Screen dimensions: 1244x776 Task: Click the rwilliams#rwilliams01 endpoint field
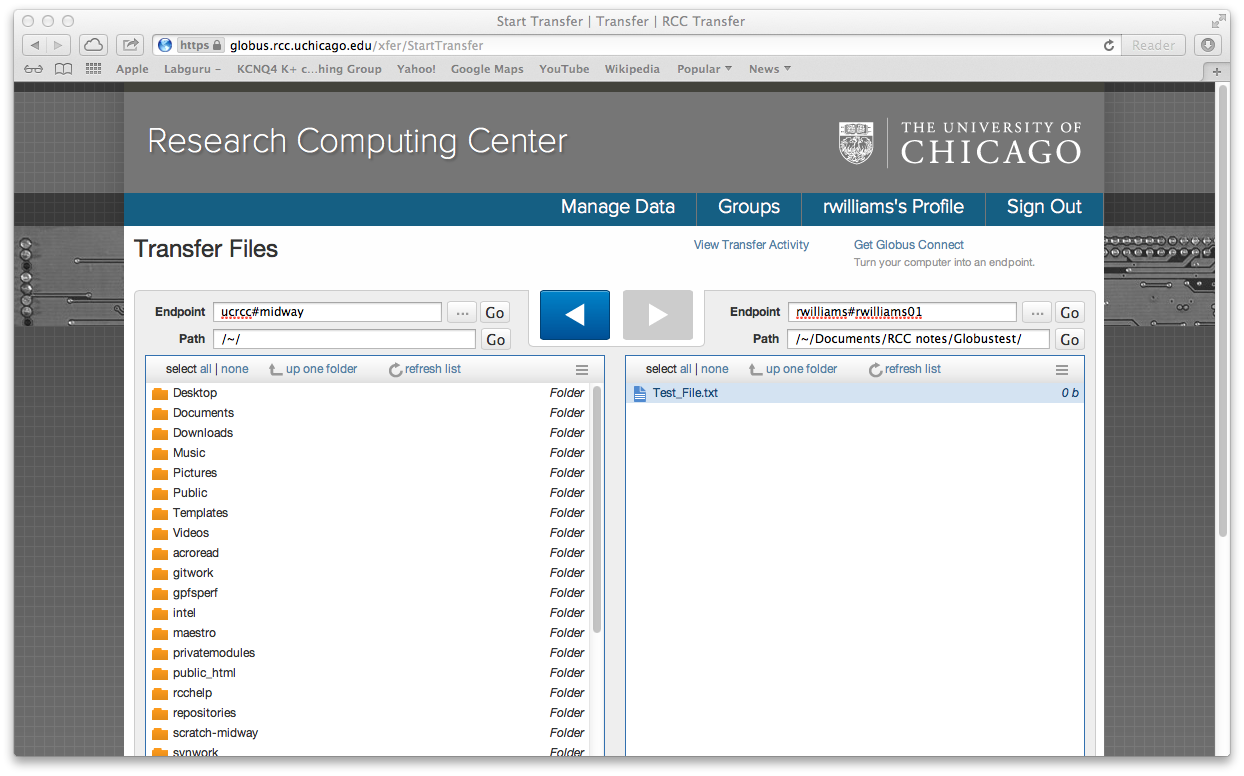pyautogui.click(x=902, y=312)
